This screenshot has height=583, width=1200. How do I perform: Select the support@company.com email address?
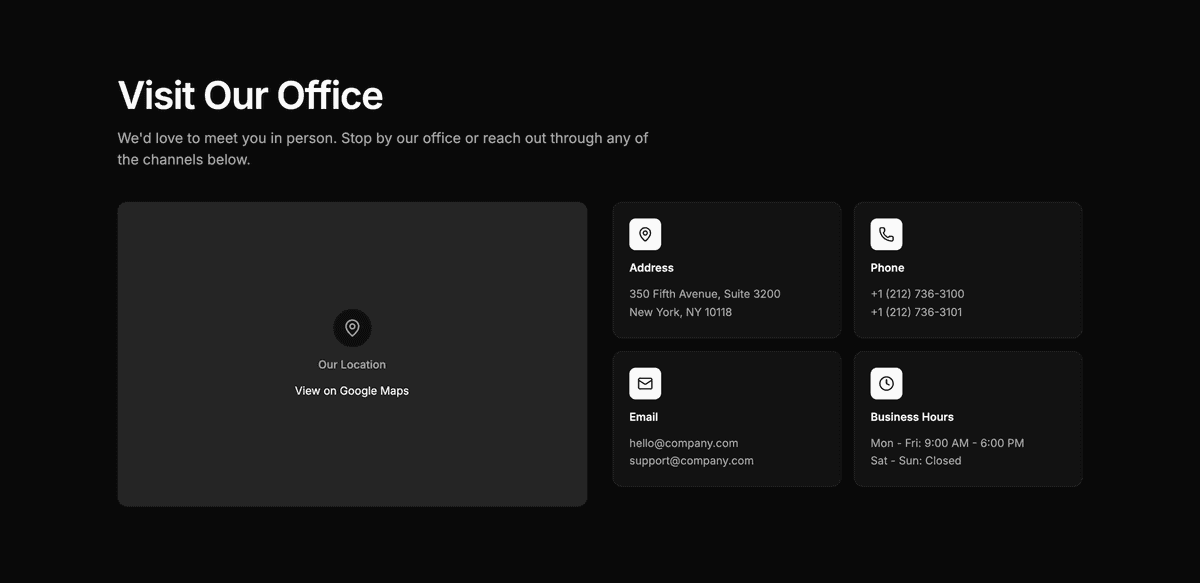click(x=691, y=461)
